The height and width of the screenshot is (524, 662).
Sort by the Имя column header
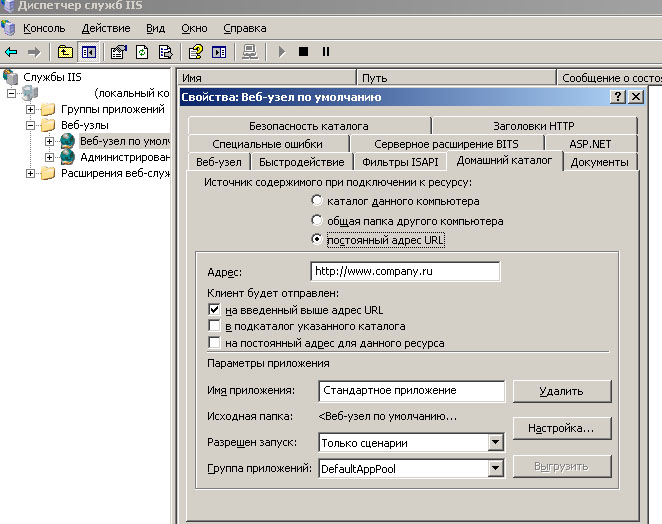266,78
